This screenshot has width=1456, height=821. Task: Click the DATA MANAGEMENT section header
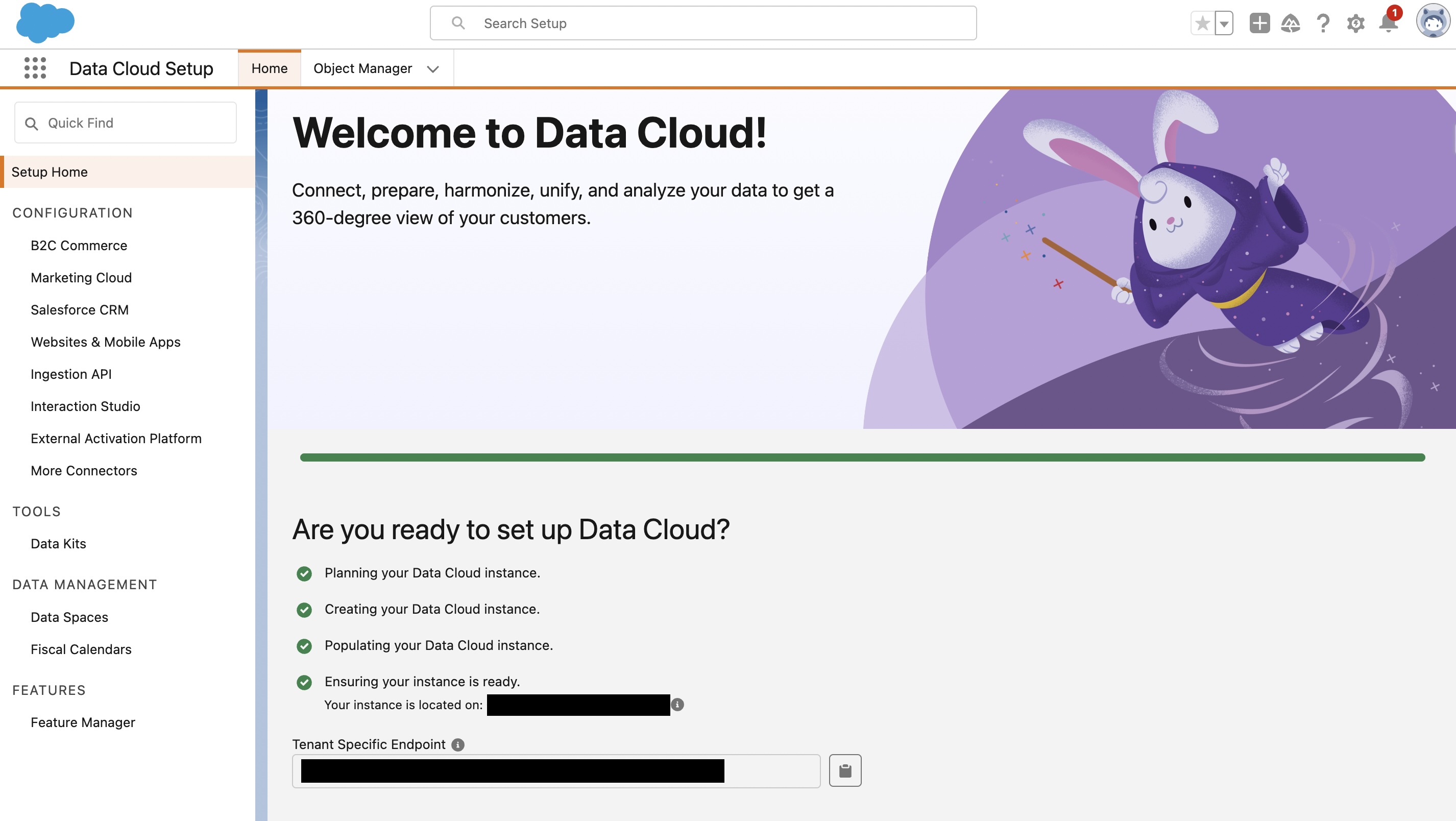pyautogui.click(x=85, y=585)
